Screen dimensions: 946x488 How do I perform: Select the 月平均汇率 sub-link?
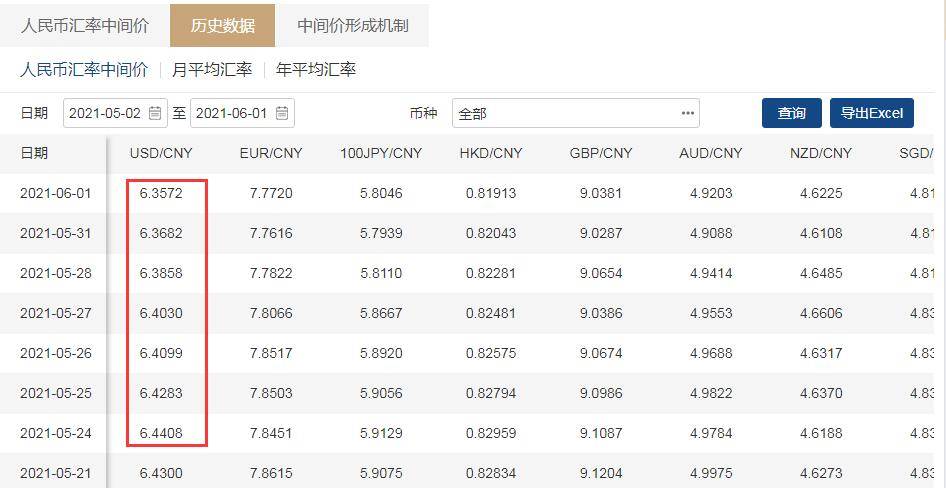pos(212,70)
